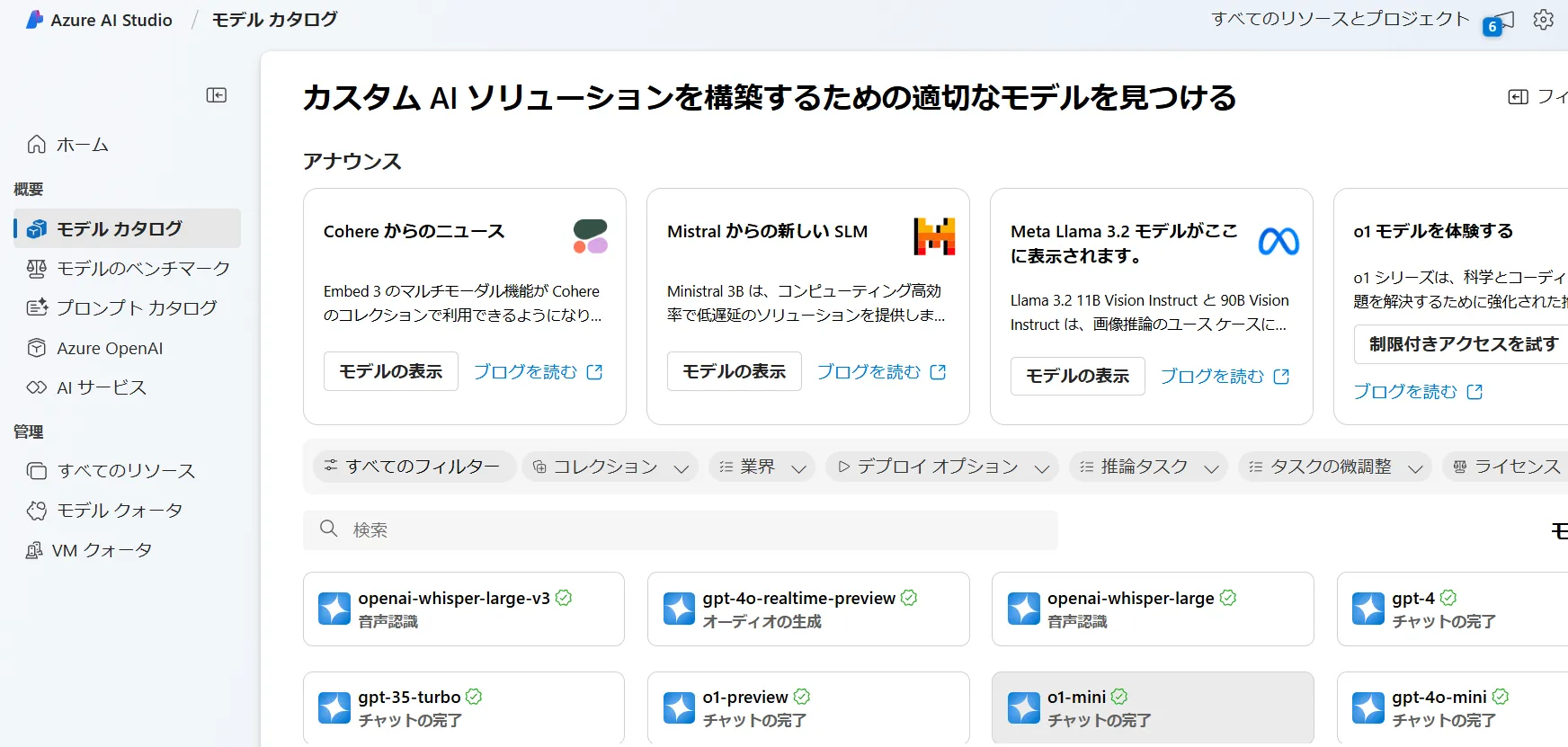Open the openai-whisper-large model title
Screen dimensions: 1568x747
click(x=1131, y=598)
